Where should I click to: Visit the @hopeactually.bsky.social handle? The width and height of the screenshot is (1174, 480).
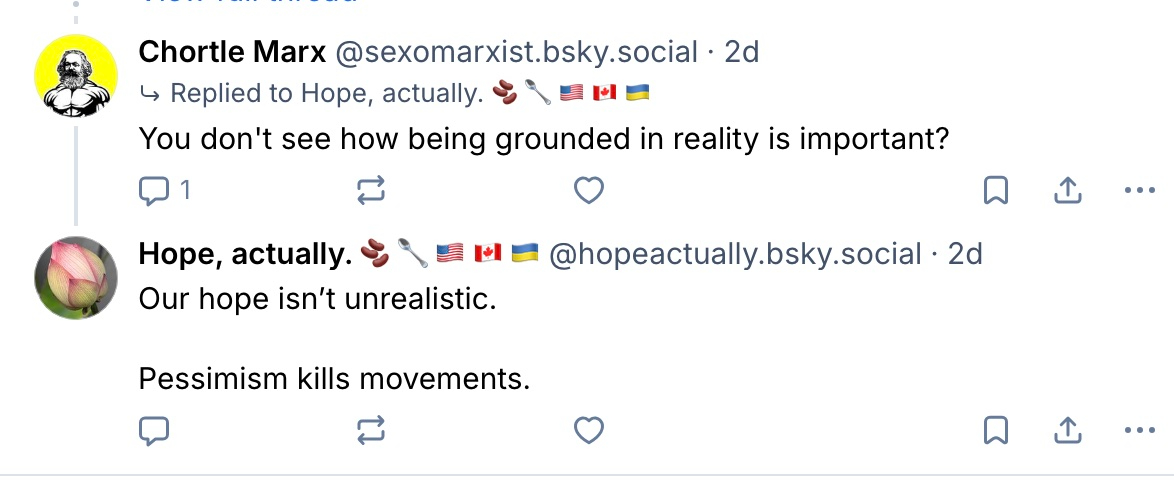tap(735, 254)
